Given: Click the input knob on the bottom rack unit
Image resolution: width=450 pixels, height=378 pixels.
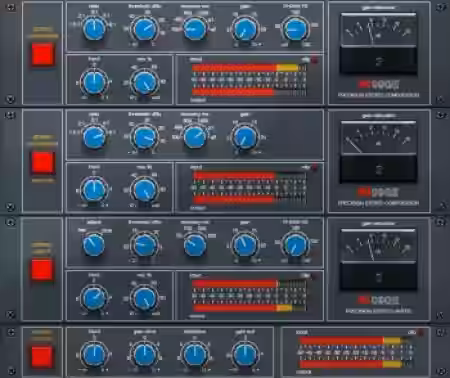Looking at the screenshot, I should click(x=94, y=355).
